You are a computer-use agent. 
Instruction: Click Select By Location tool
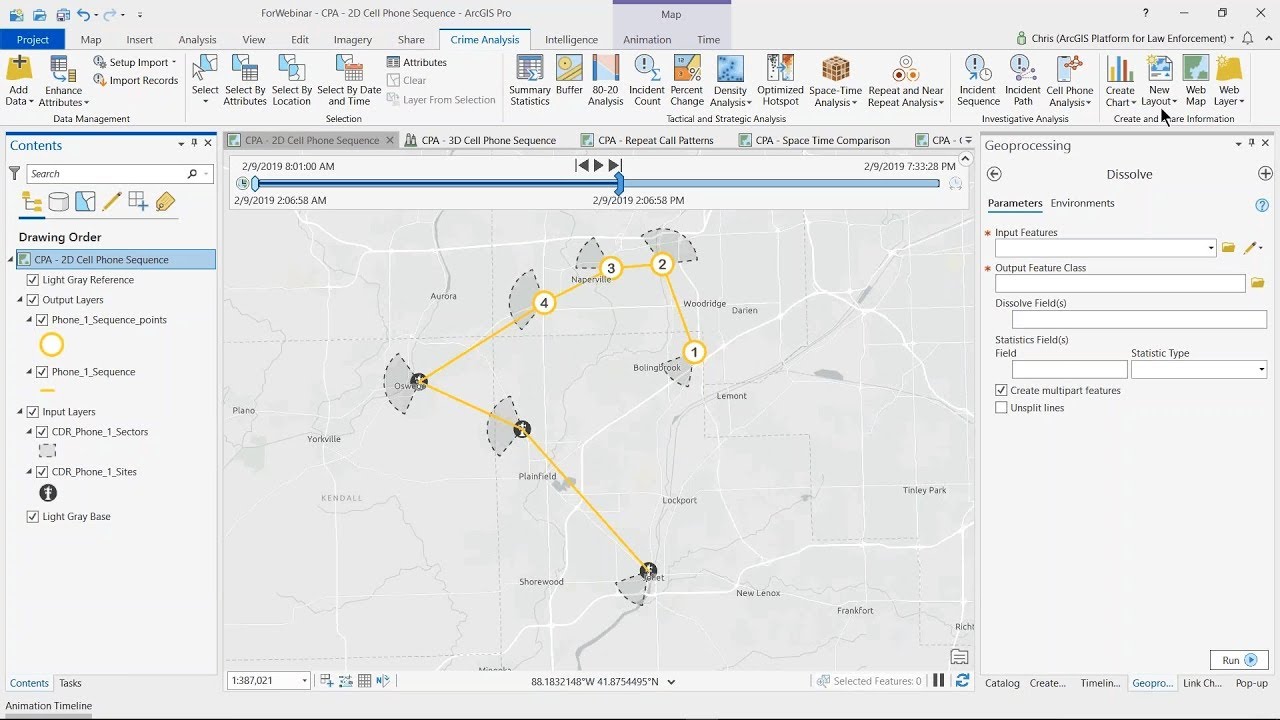click(291, 80)
